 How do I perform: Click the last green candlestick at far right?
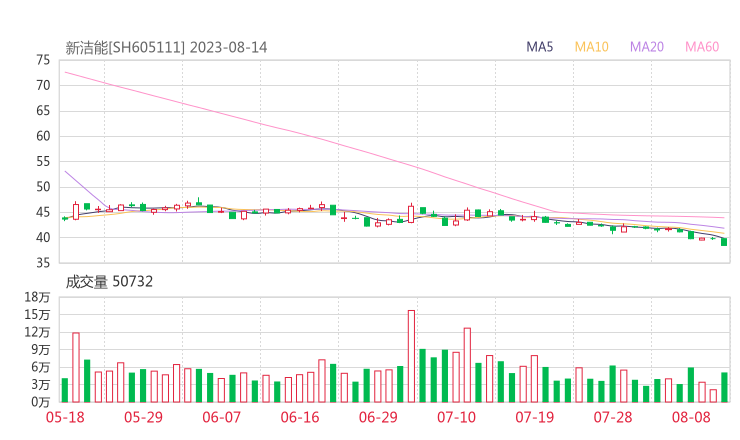(x=724, y=242)
